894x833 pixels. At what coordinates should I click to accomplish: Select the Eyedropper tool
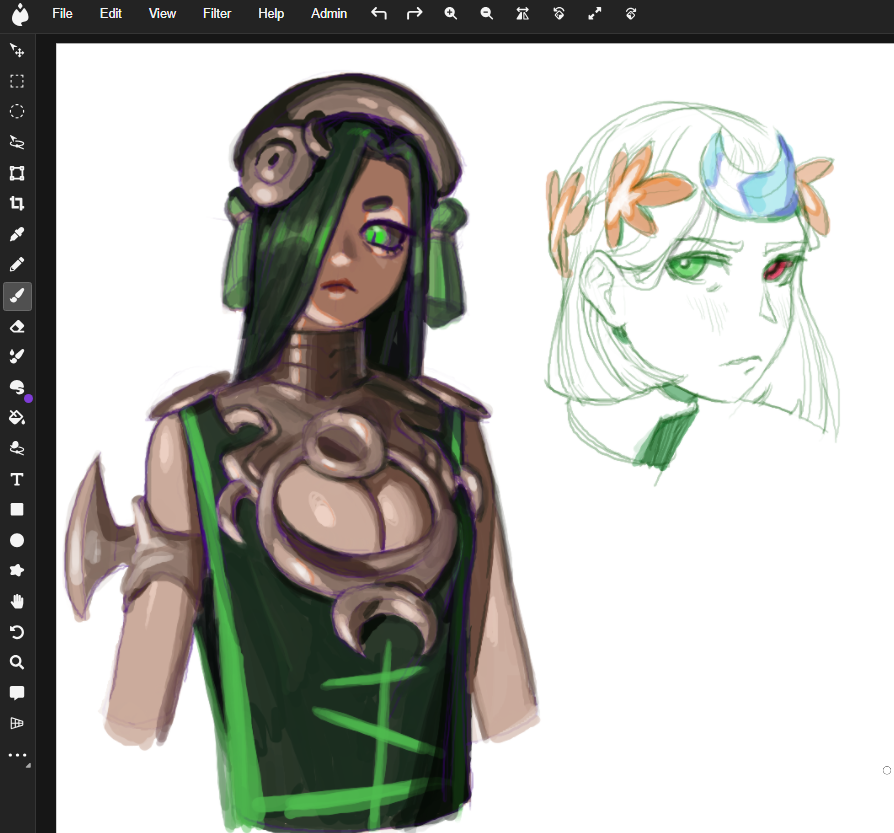[17, 234]
